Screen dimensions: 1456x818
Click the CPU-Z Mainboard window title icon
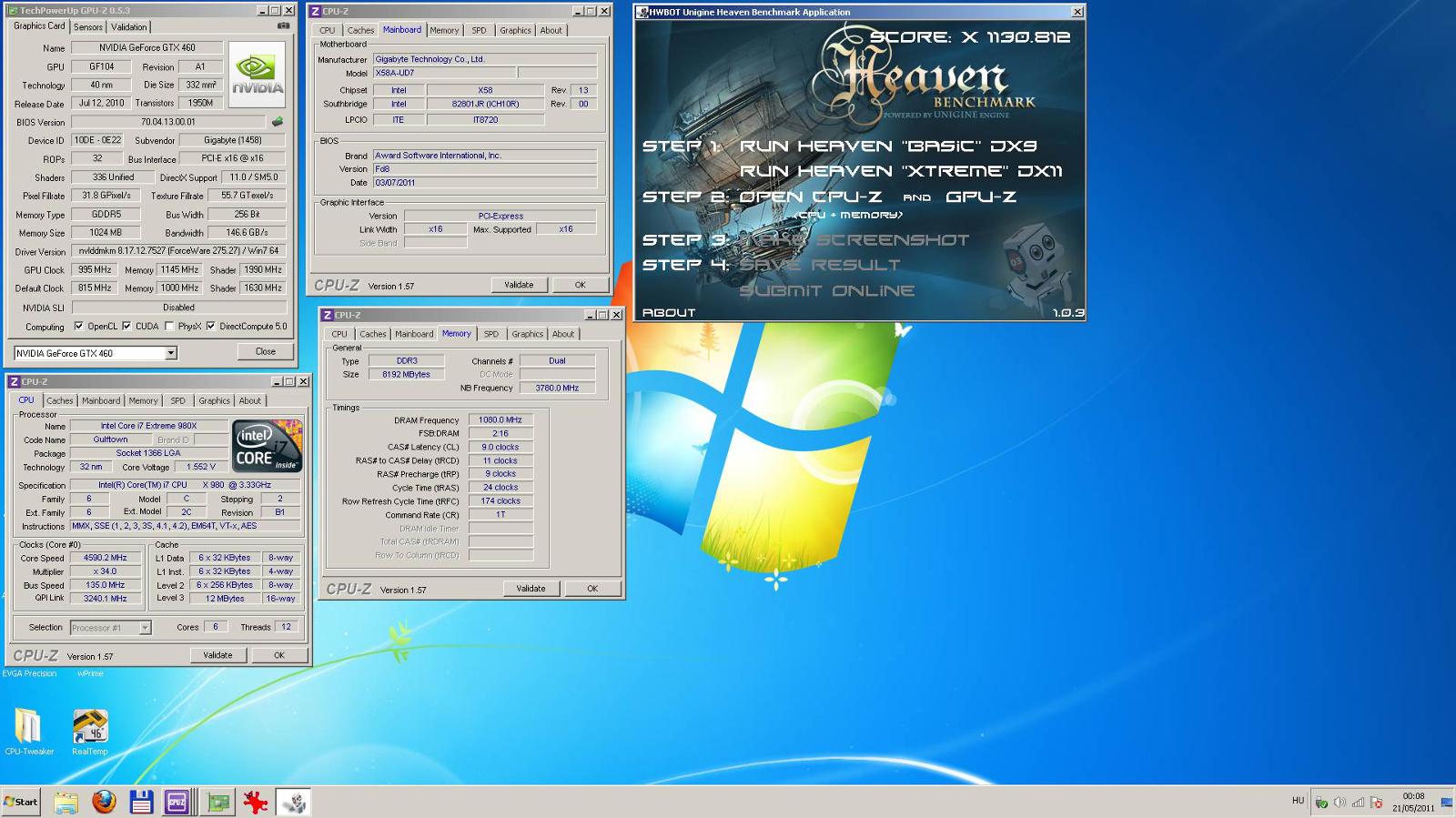315,11
